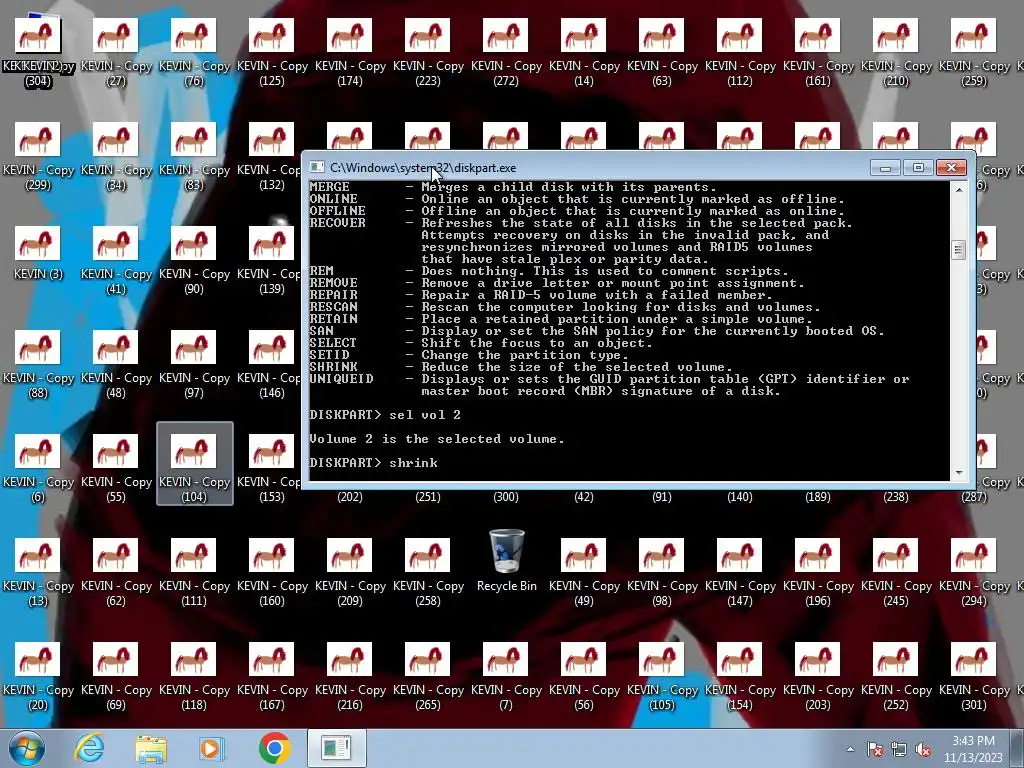Screen dimensions: 1024x768
Task: Select the KEVIN - Copy (196) desktop icon
Action: 818,571
